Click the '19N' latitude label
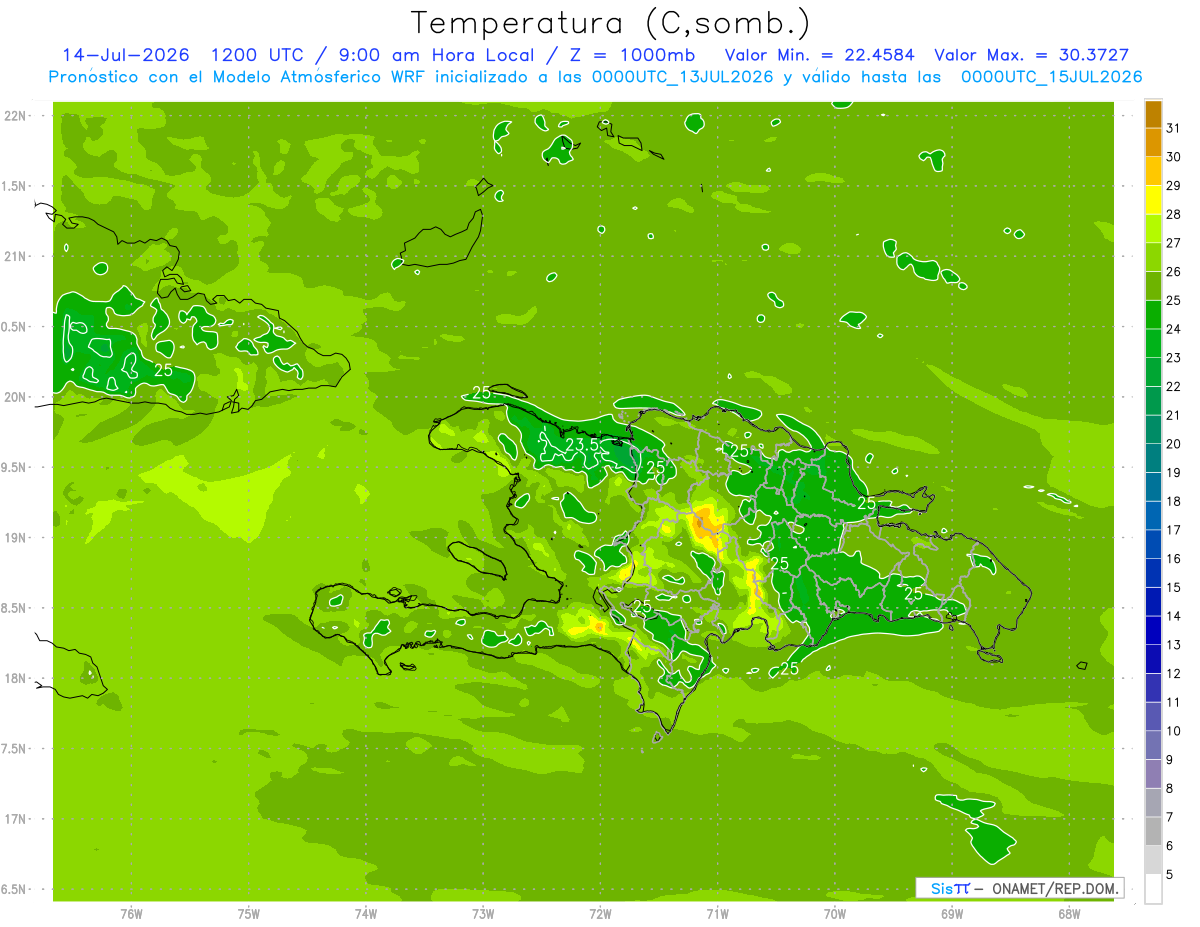This screenshot has height=927, width=1200. (17, 538)
